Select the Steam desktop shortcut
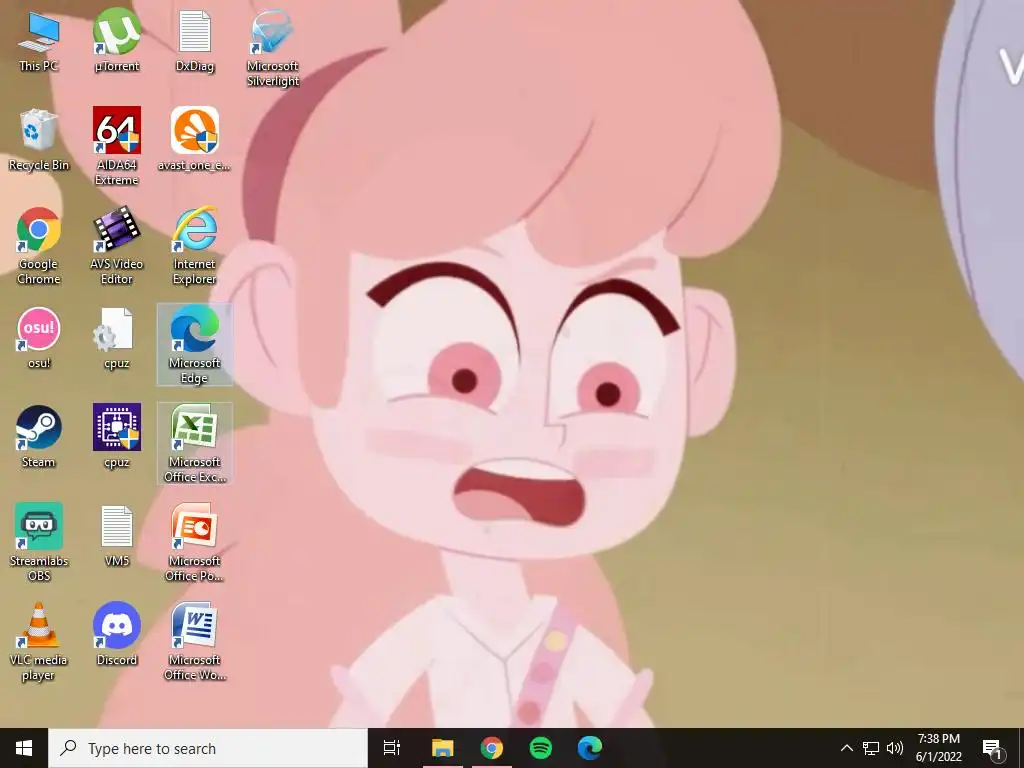Image resolution: width=1024 pixels, height=768 pixels. pos(39,438)
